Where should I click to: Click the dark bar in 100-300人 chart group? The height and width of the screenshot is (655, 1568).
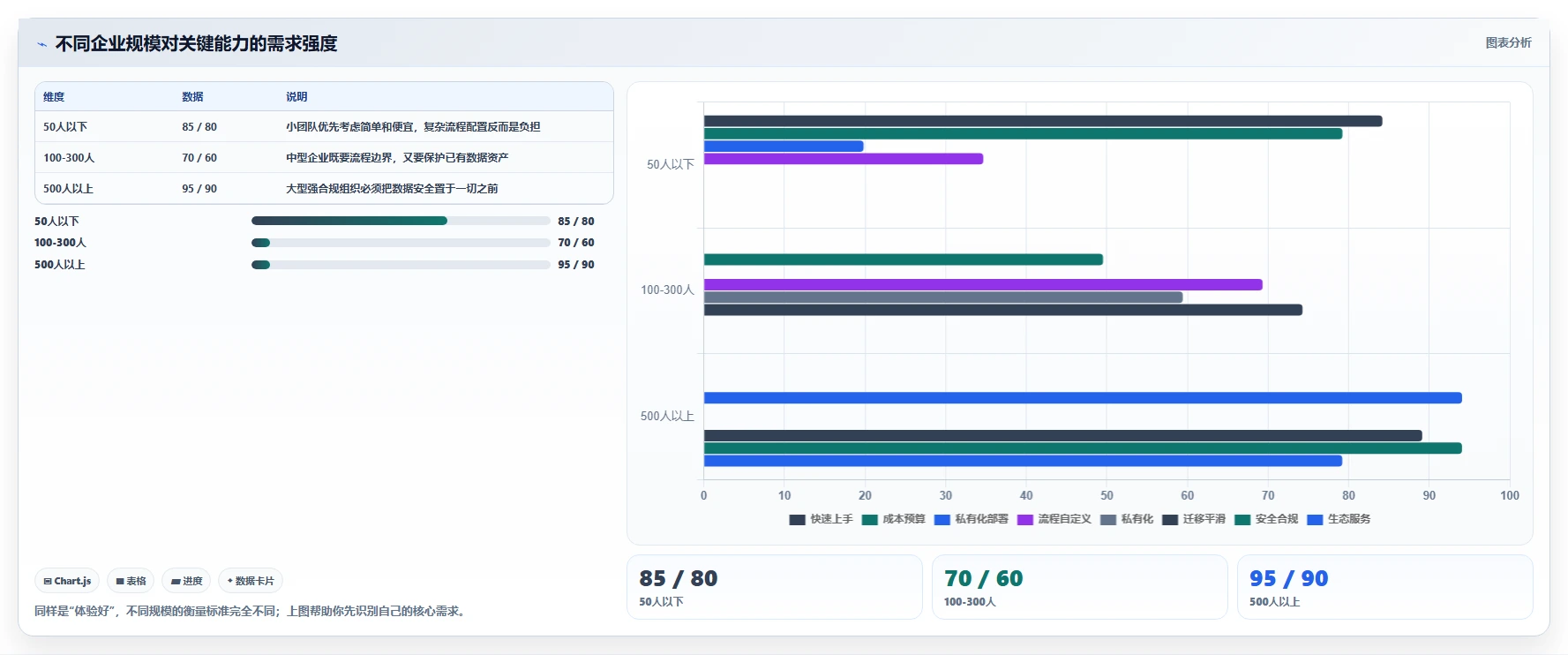click(1003, 310)
